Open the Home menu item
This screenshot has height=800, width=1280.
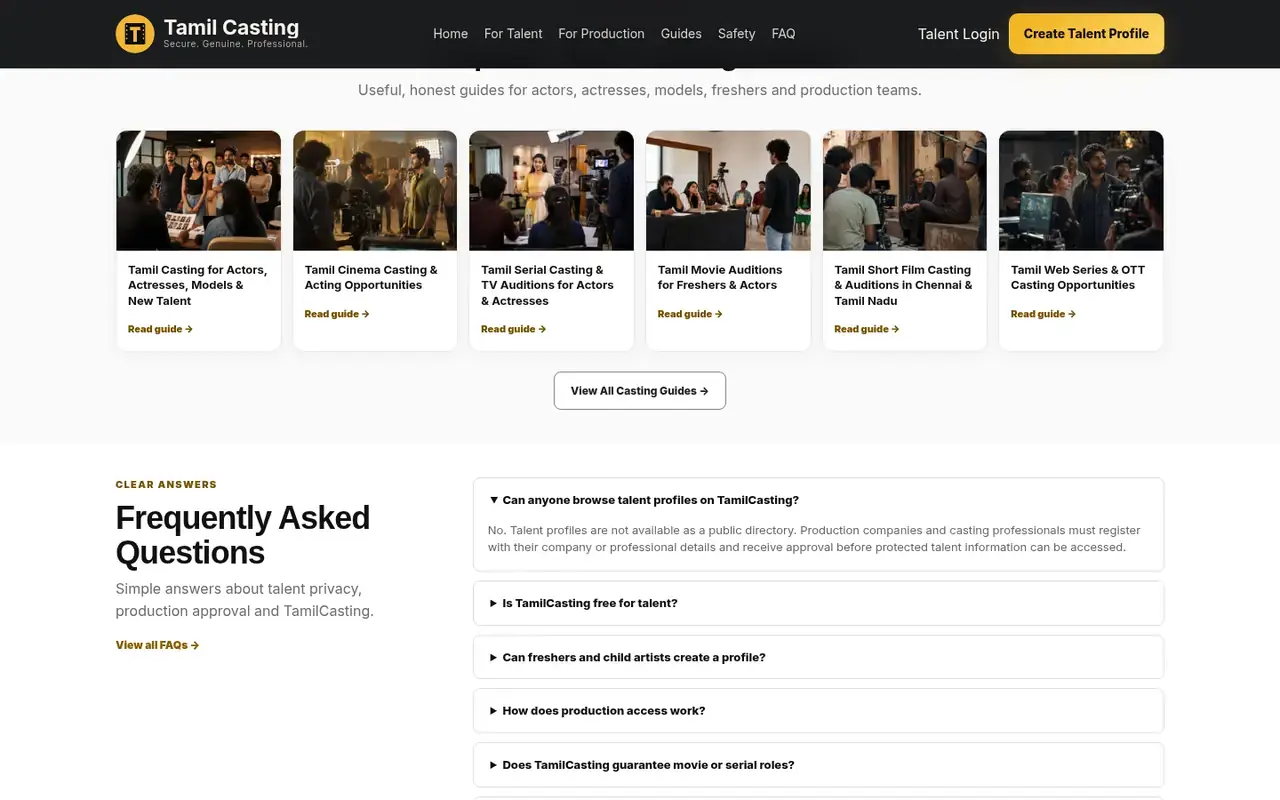tap(450, 33)
